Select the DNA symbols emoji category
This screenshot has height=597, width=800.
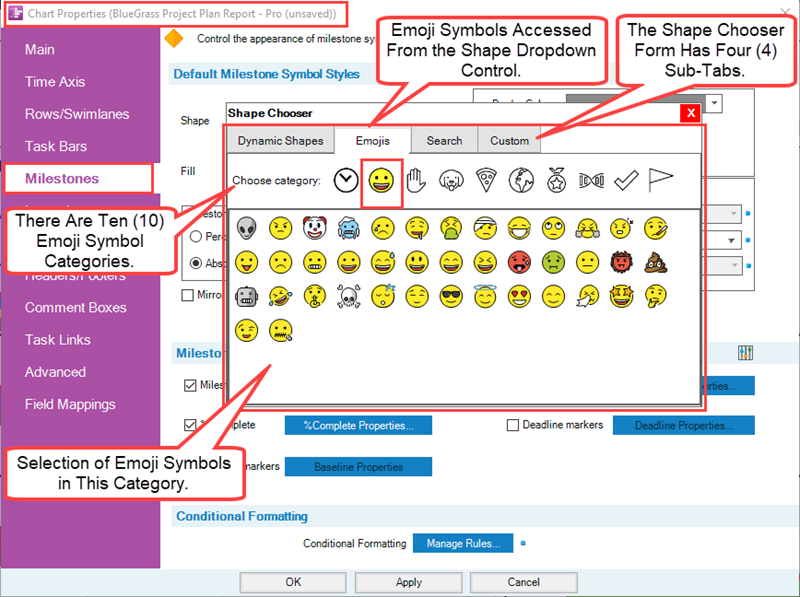click(x=592, y=180)
